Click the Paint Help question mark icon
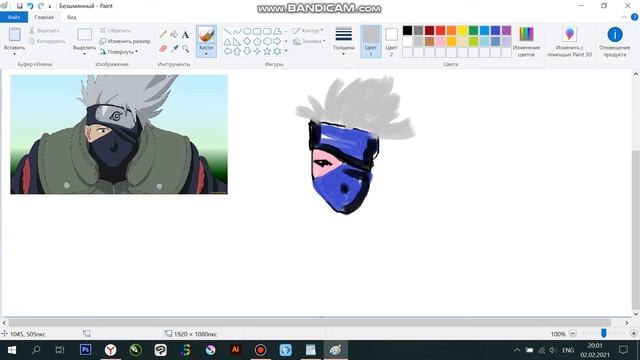Image resolution: width=640 pixels, height=360 pixels. 634,17
